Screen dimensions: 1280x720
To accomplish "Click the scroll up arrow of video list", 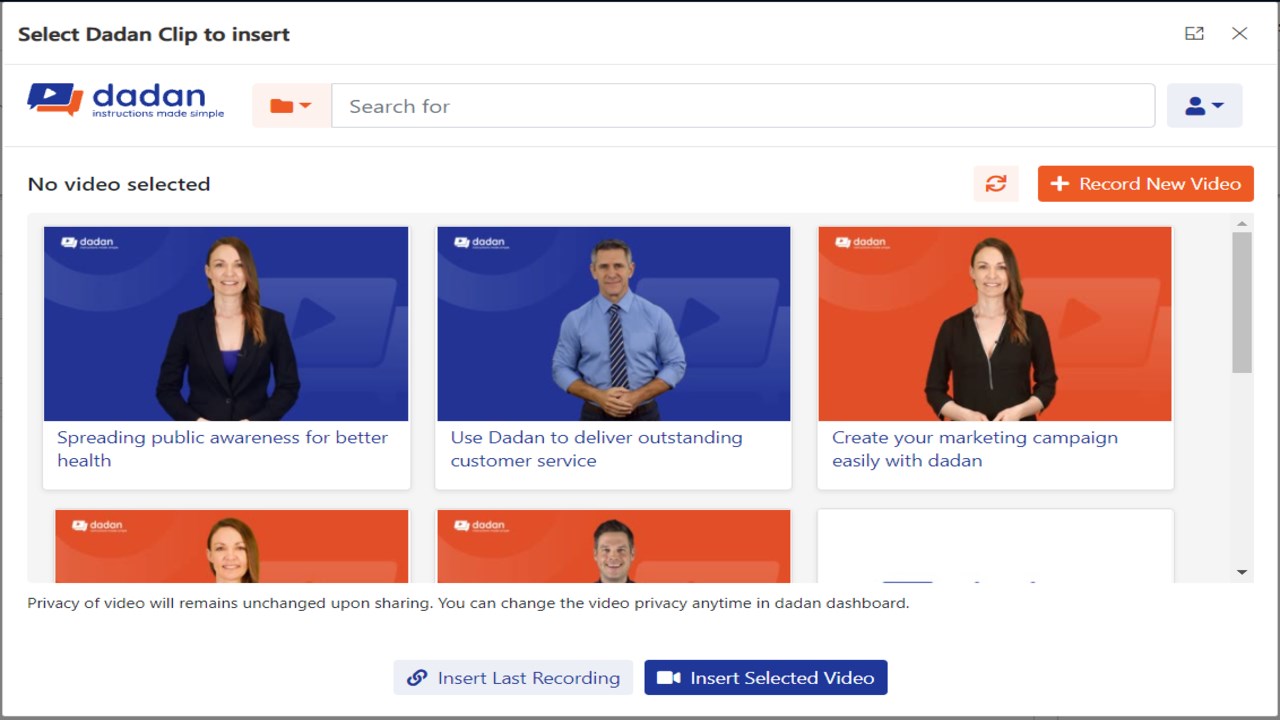I will (x=1242, y=223).
